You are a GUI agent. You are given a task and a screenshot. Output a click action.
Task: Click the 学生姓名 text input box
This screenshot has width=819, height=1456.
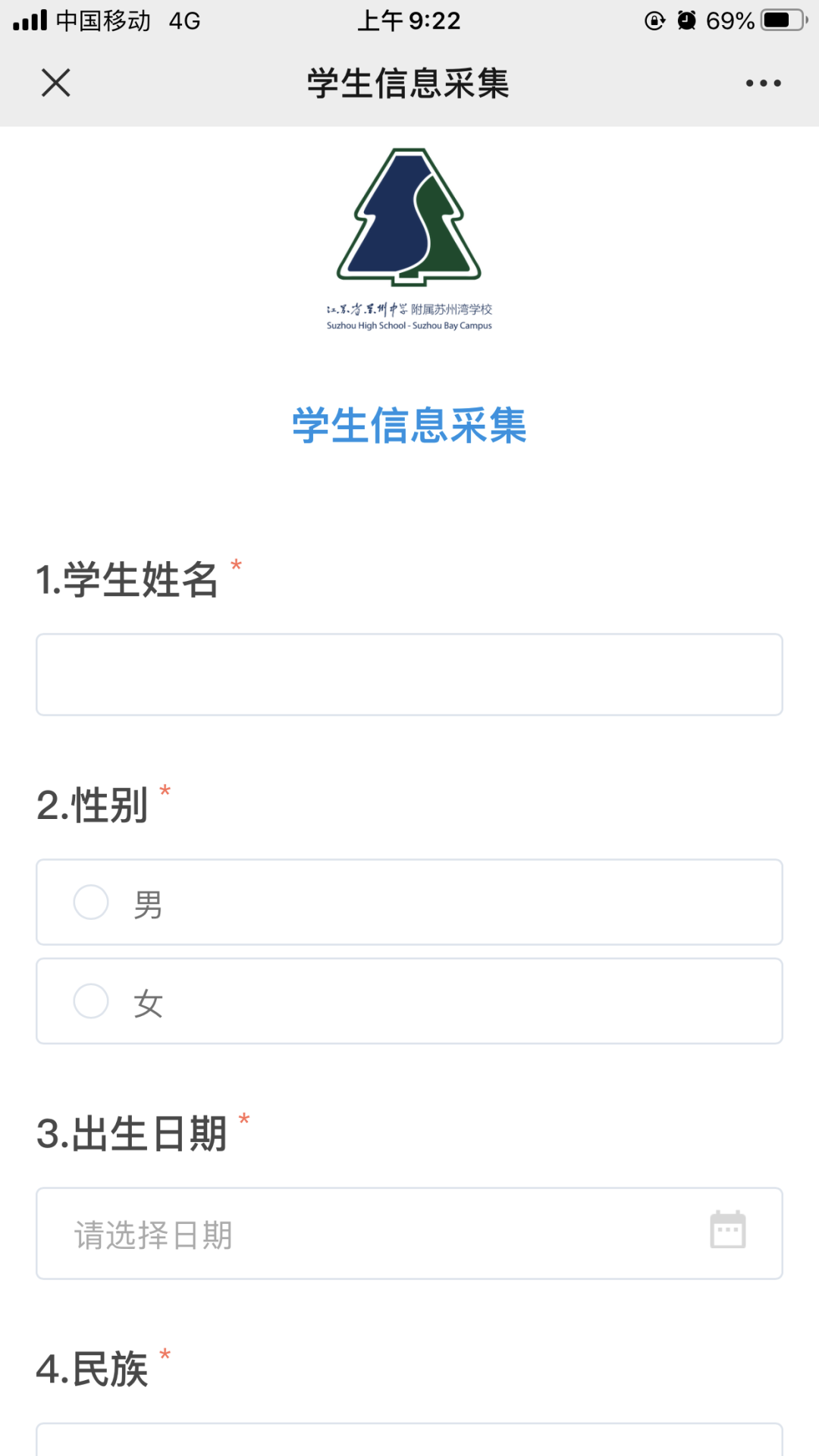[409, 675]
